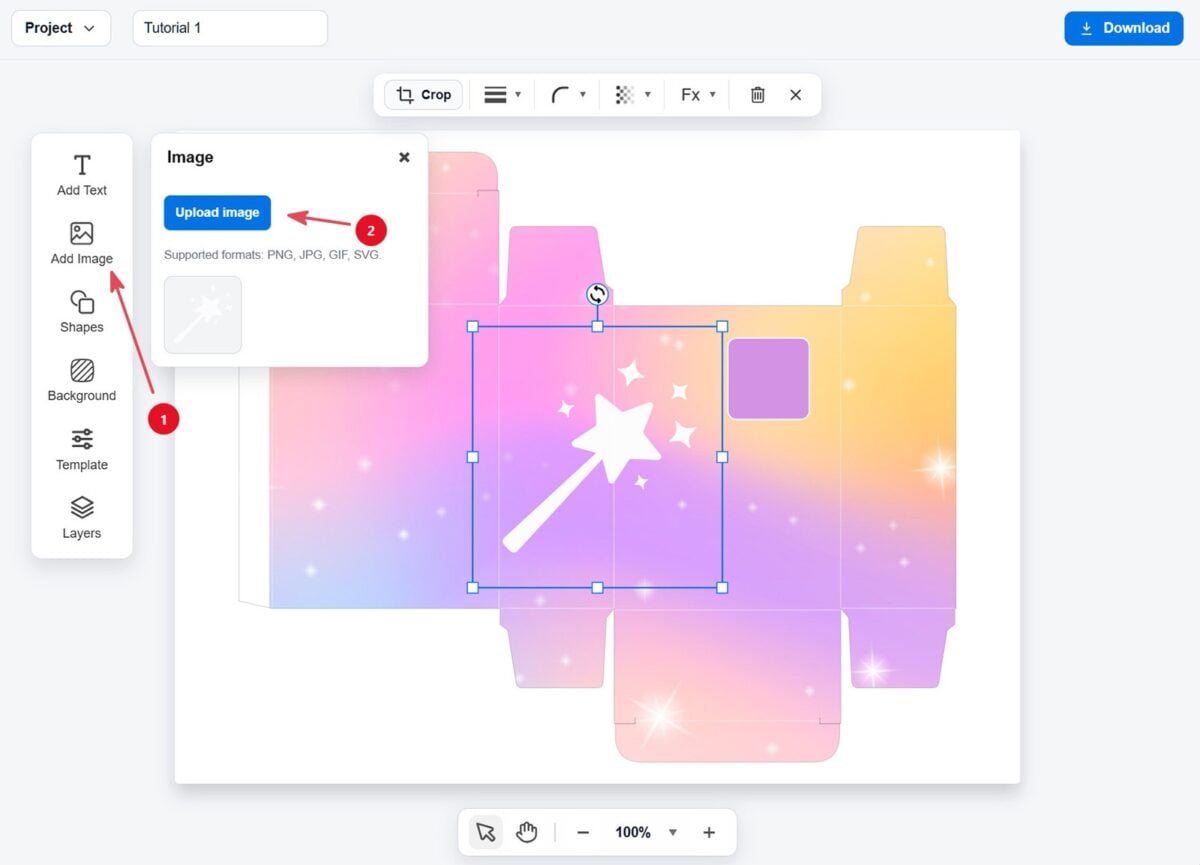Open the Template settings
The height and width of the screenshot is (865, 1200).
82,450
